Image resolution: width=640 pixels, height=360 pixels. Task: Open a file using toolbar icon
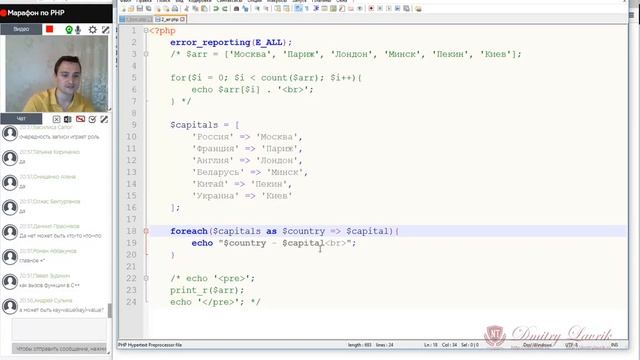pos(131,8)
